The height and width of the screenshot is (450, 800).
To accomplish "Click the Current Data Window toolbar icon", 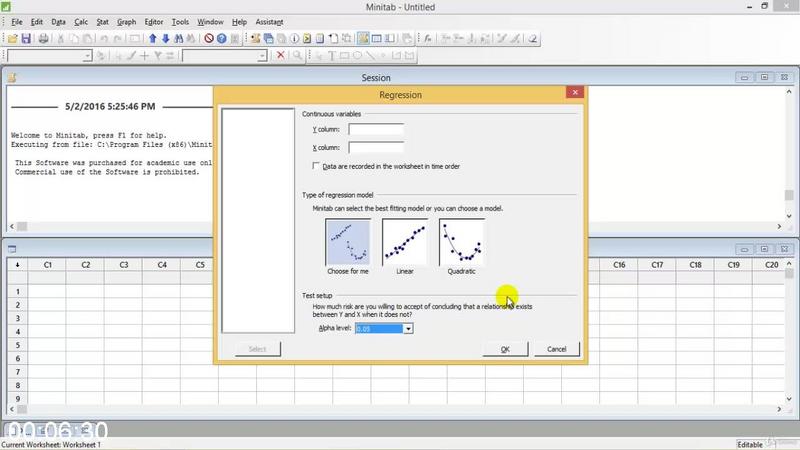I will 377,39.
